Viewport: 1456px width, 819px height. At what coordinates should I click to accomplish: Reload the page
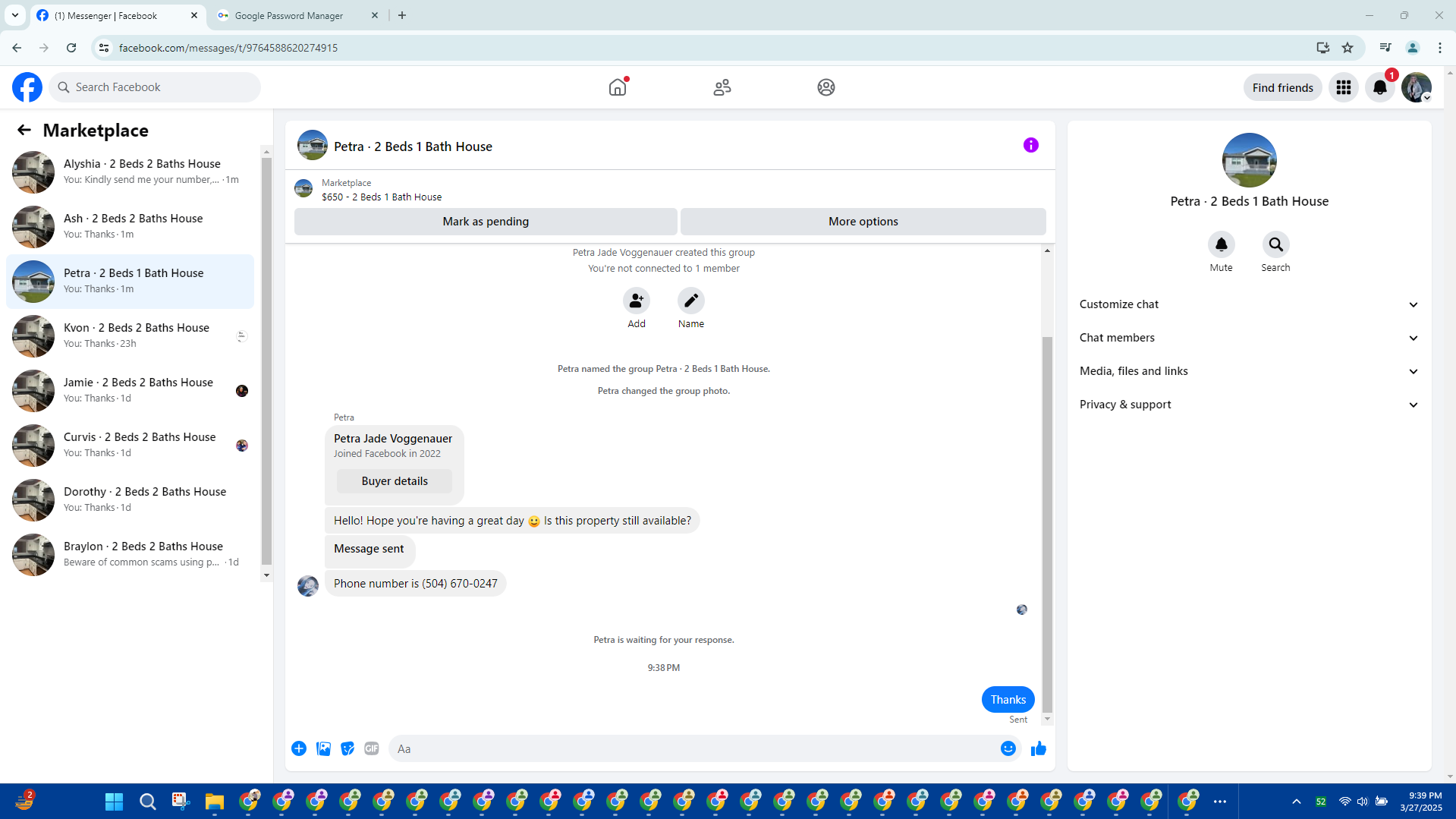point(71,48)
